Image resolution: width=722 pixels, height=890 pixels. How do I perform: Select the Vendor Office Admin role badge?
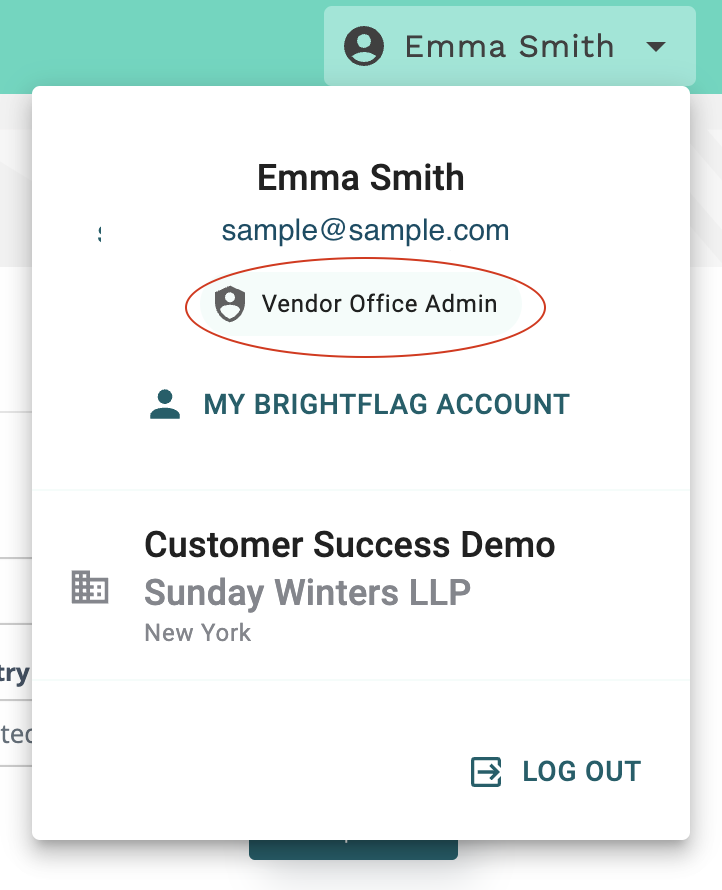coord(360,304)
